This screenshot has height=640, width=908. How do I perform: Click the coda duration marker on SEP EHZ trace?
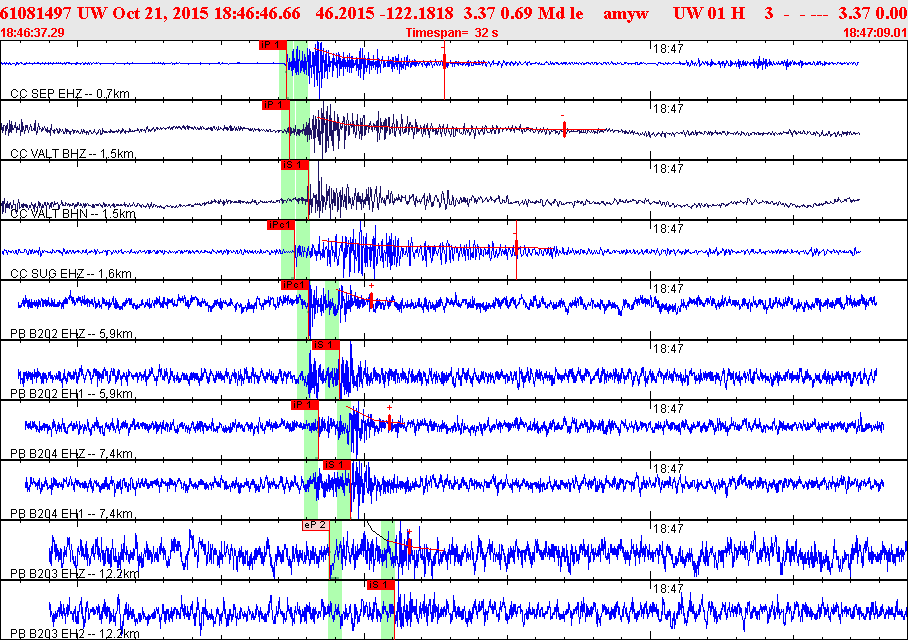pos(444,60)
